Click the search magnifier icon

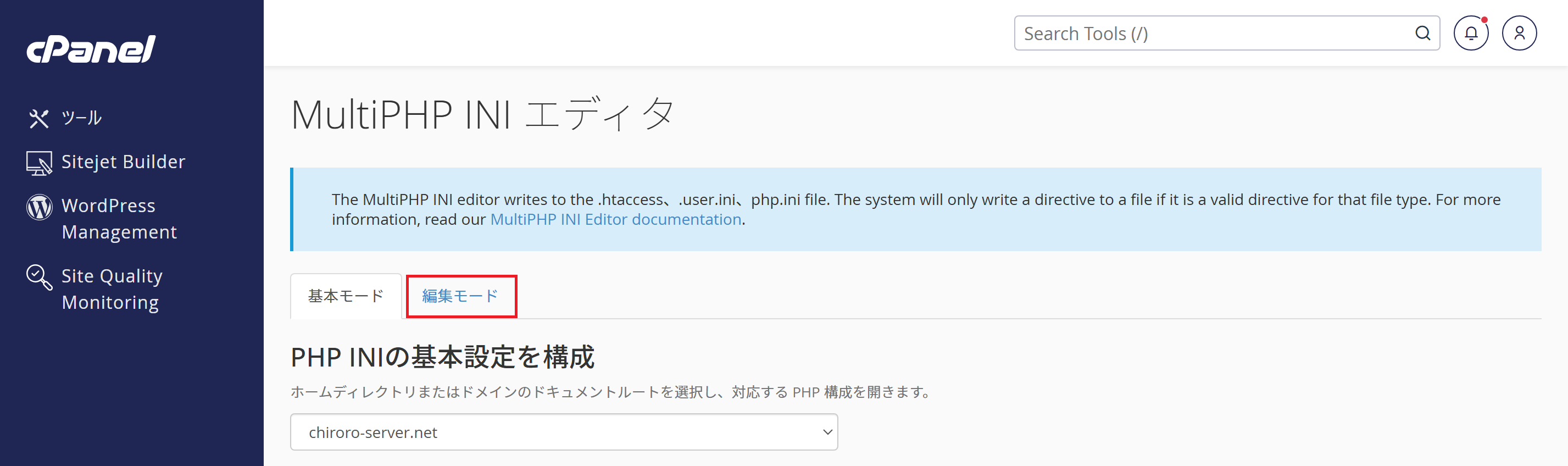(1422, 33)
